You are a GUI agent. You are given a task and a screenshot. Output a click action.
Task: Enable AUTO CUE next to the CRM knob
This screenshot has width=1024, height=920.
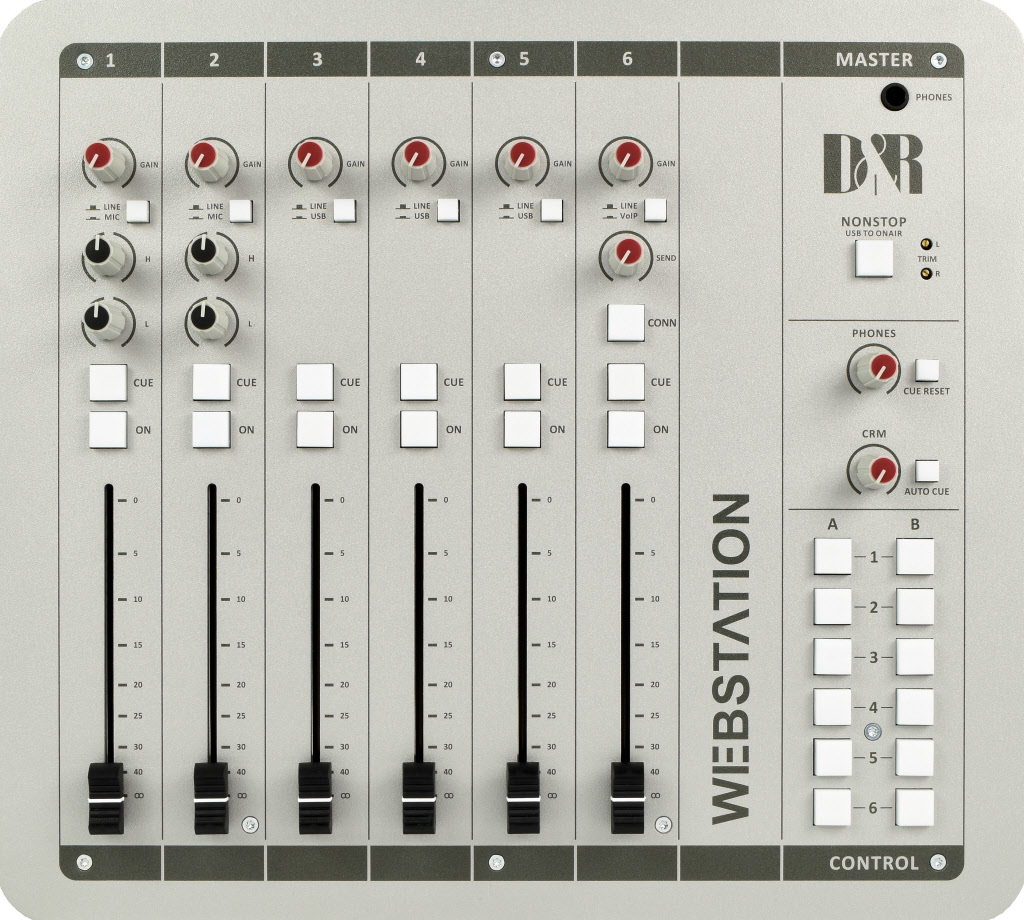click(926, 468)
